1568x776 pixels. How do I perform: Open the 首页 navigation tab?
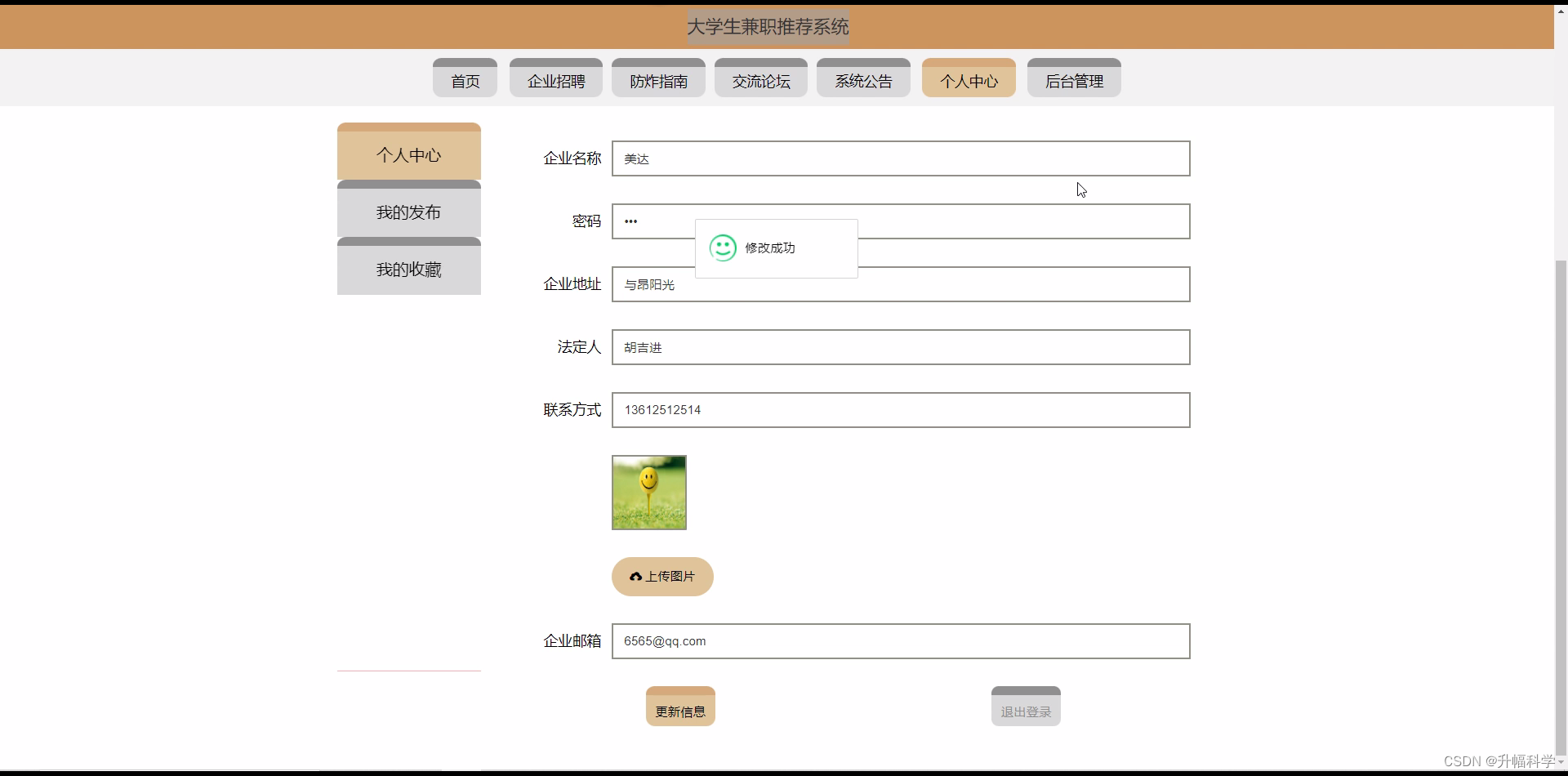click(465, 80)
